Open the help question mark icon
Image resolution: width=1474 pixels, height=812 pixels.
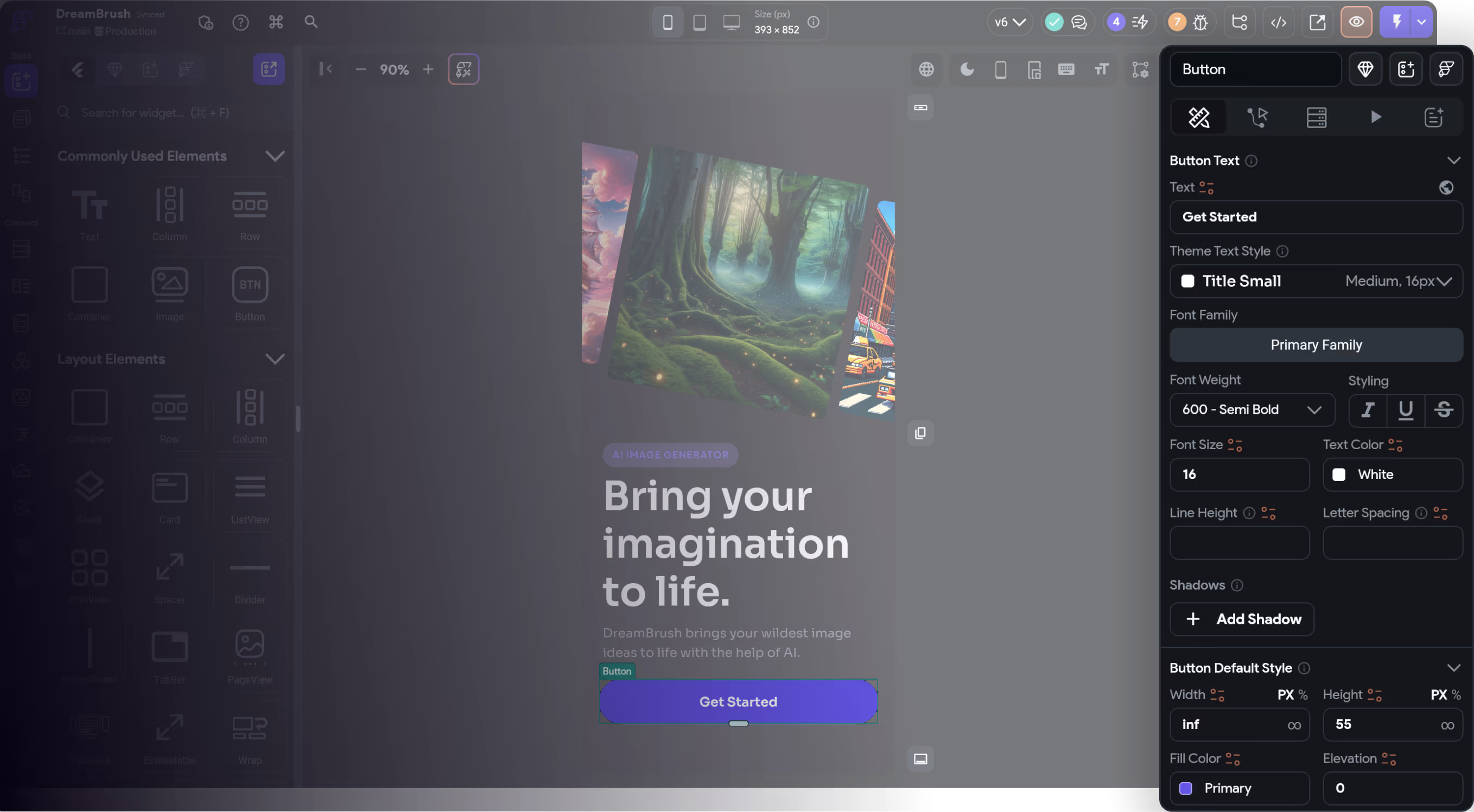(x=240, y=22)
